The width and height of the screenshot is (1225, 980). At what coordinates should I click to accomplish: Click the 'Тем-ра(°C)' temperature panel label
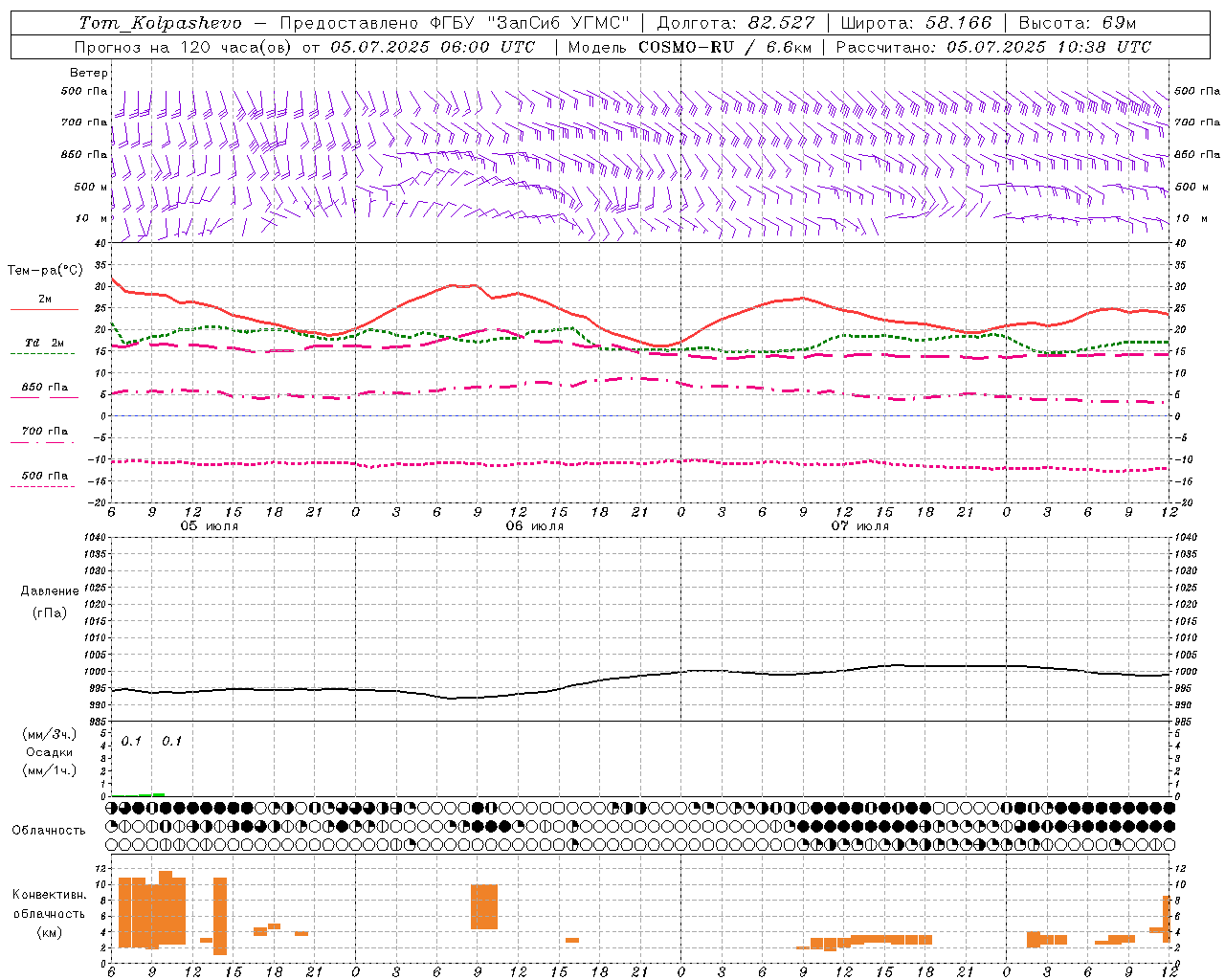[x=46, y=271]
